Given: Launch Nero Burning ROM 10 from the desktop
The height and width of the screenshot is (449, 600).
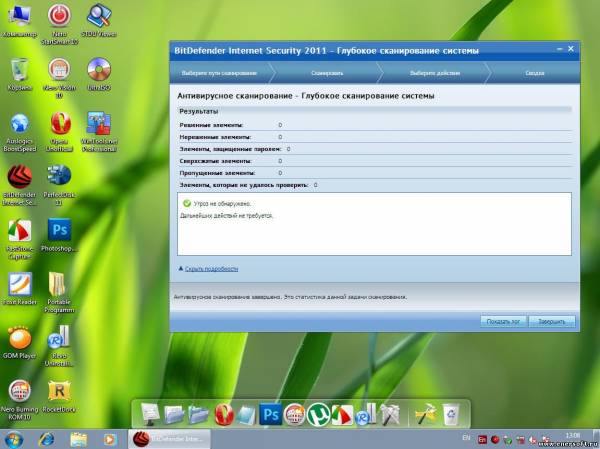Looking at the screenshot, I should (20, 400).
